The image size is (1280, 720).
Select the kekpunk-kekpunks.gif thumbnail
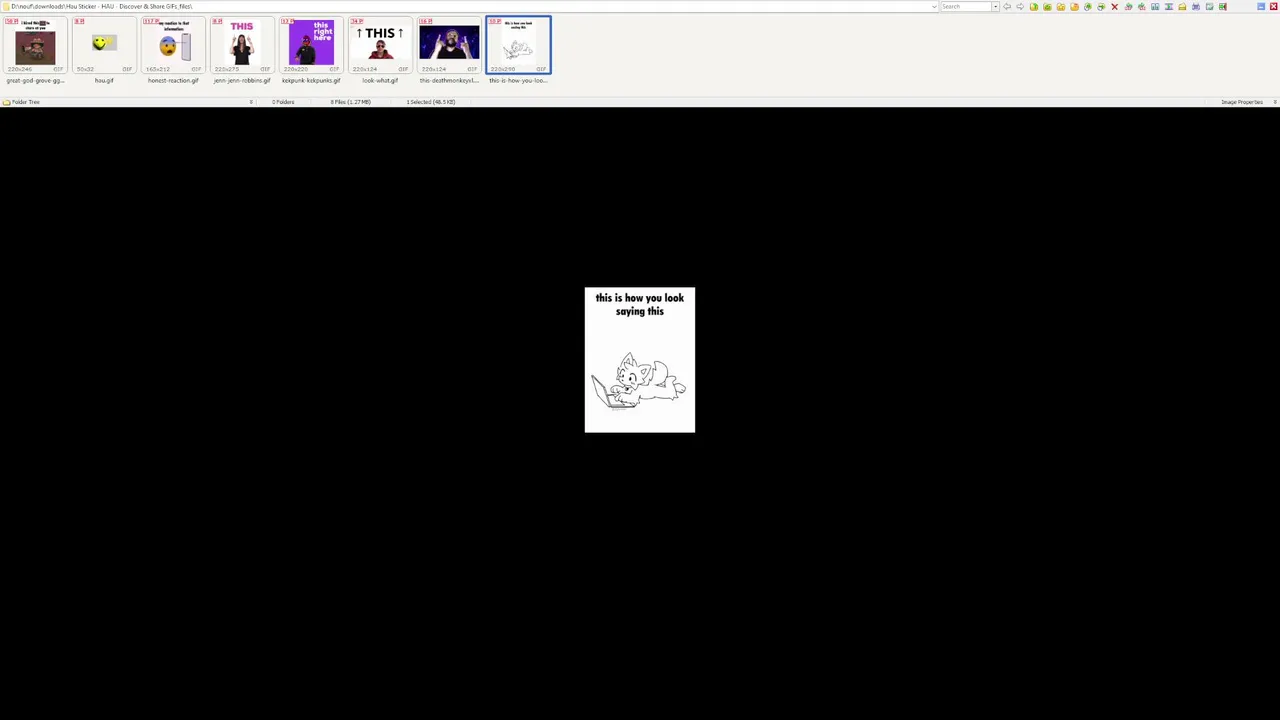311,45
